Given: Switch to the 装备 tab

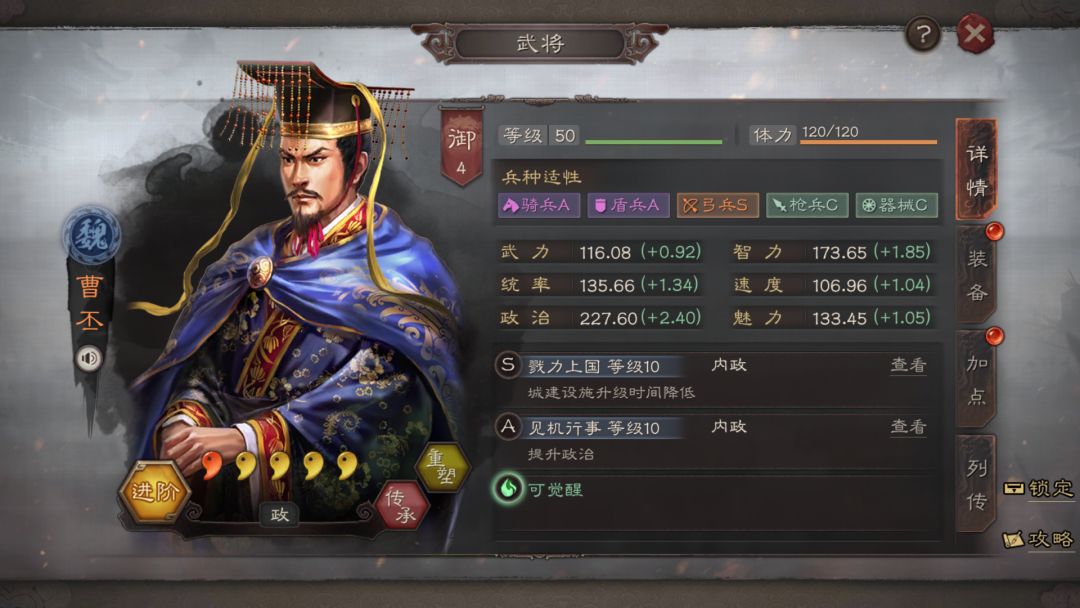Looking at the screenshot, I should tap(977, 275).
